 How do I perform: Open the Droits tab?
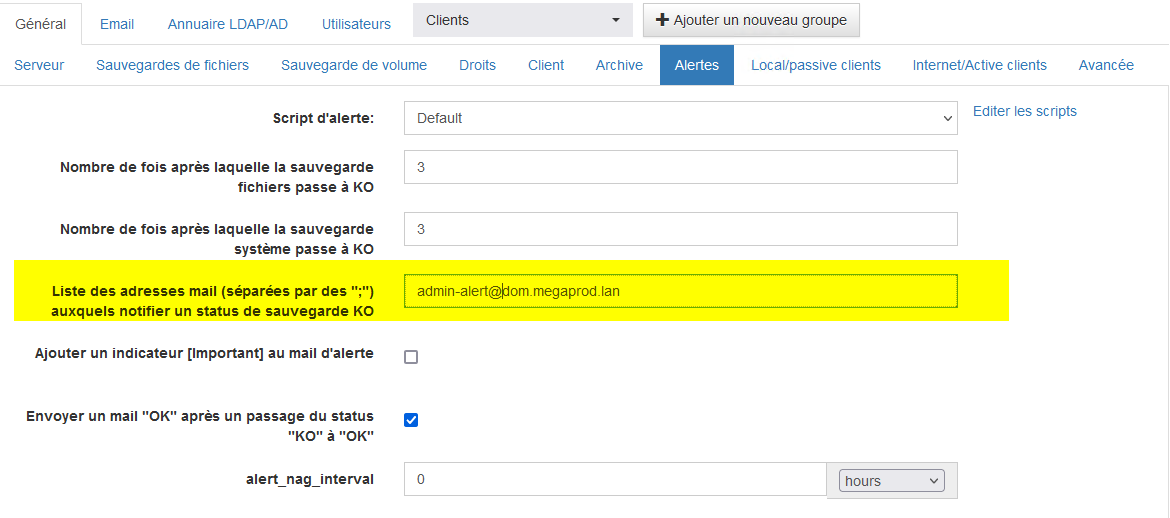click(x=477, y=65)
